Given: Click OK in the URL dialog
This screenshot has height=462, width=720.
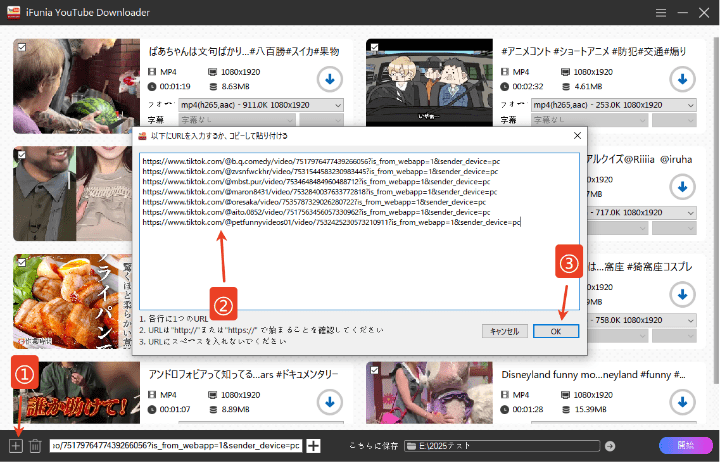Looking at the screenshot, I should (x=556, y=331).
